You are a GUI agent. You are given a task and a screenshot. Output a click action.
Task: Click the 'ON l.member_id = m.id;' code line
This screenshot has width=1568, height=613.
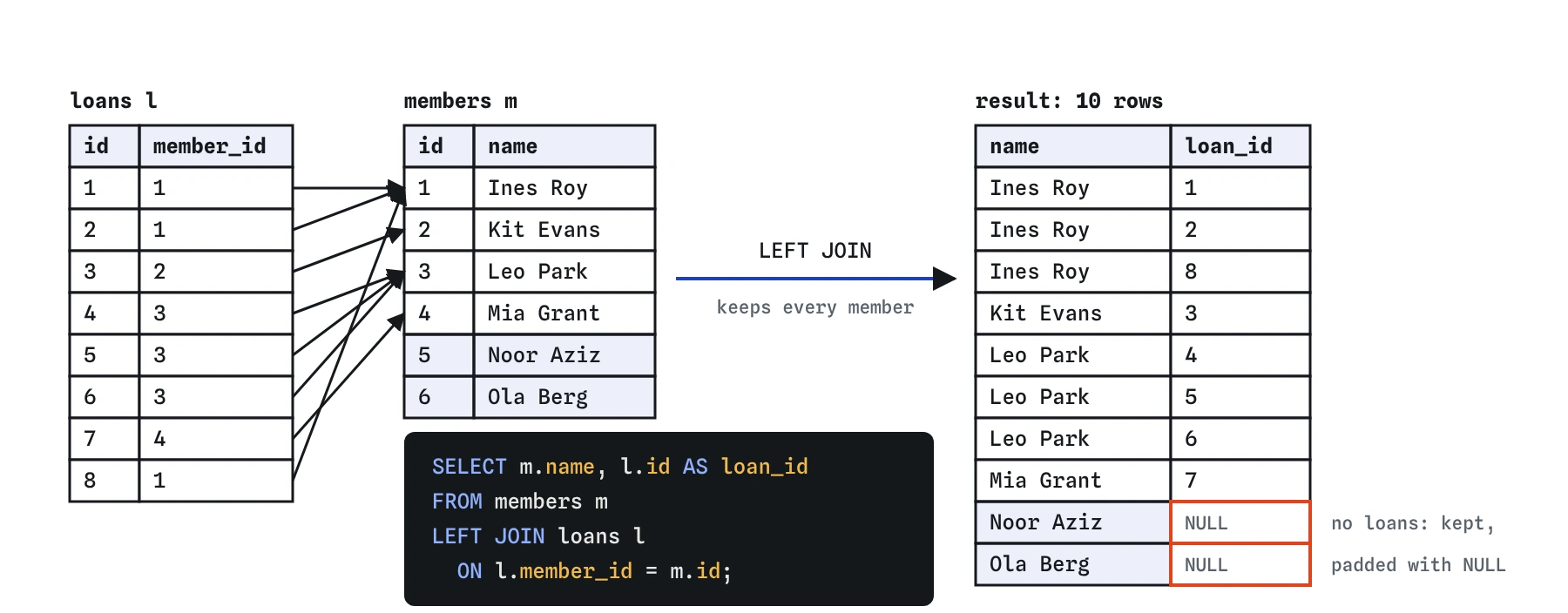tap(594, 571)
